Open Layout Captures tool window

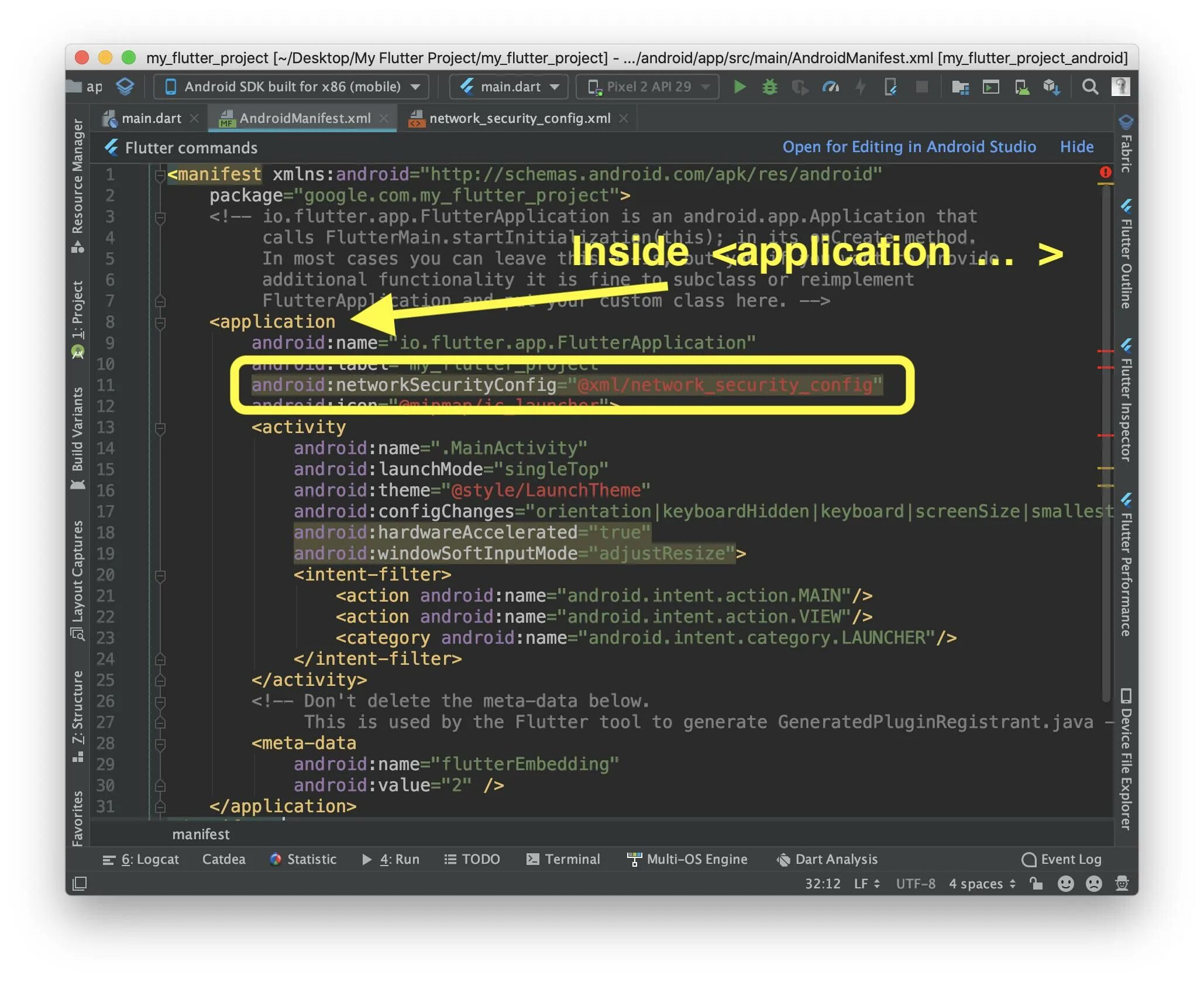(78, 580)
